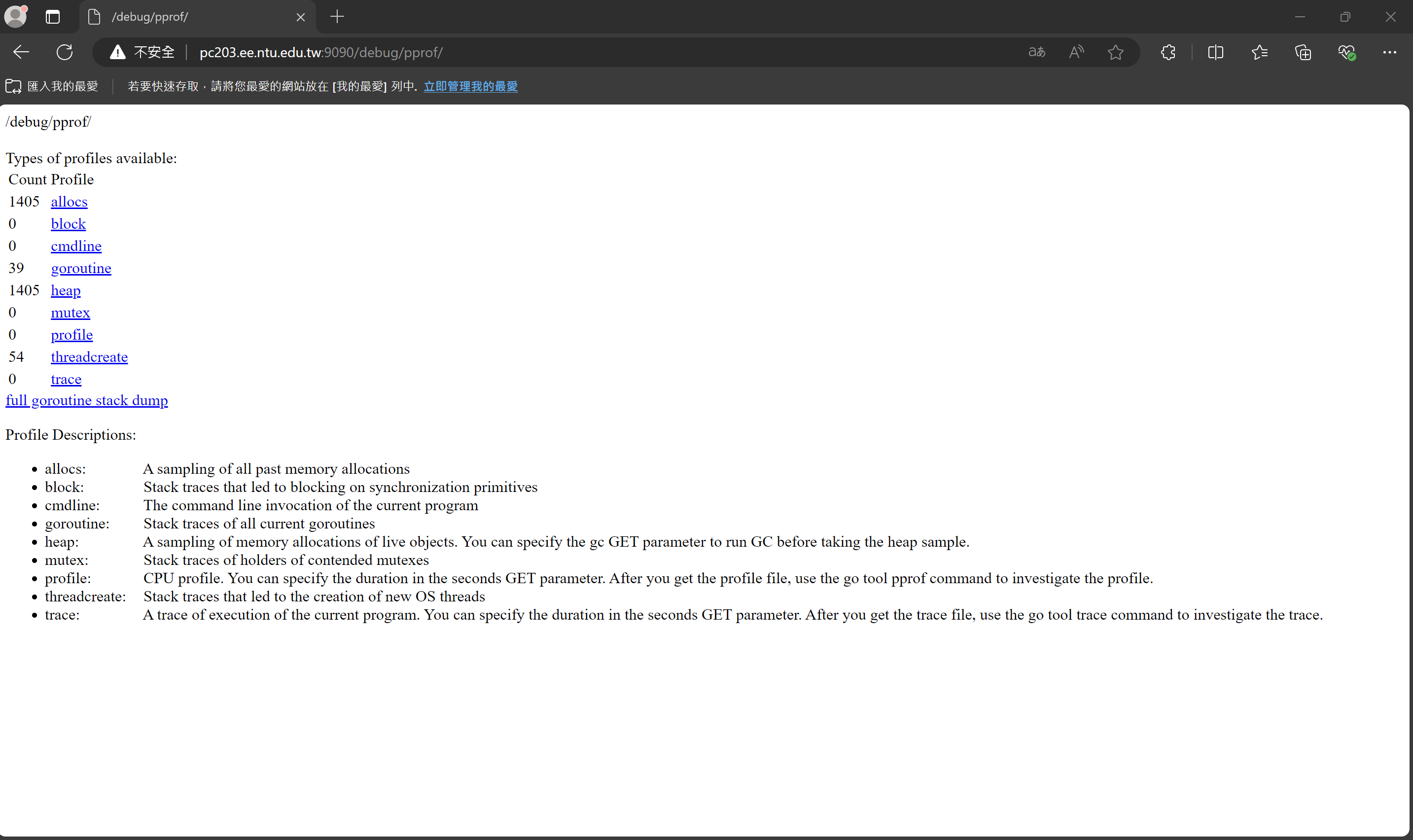The image size is (1413, 840).
Task: Open the translate page icon
Action: (x=1036, y=52)
